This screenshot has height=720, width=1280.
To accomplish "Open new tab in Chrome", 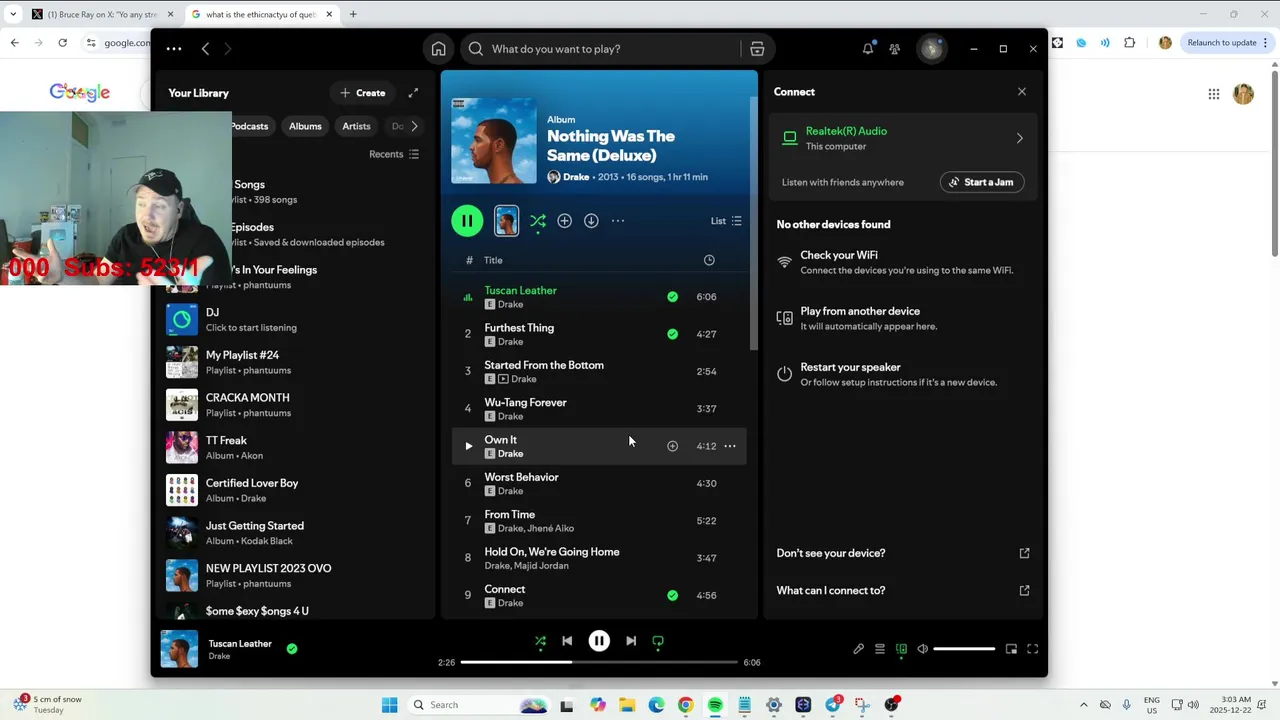I will (353, 14).
